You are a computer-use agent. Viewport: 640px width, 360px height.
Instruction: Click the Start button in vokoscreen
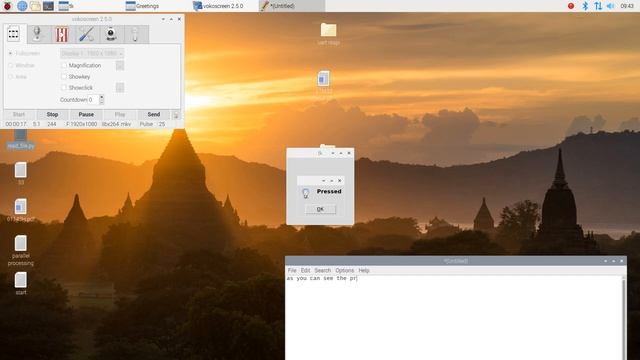click(19, 115)
